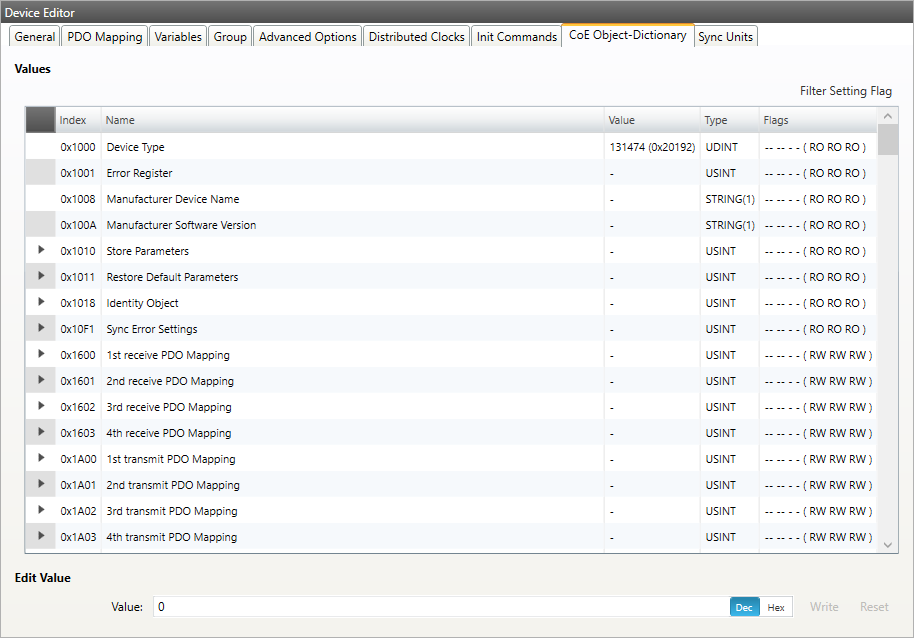
Task: Expand 4th transmit PDO Mapping row
Action: tap(41, 536)
